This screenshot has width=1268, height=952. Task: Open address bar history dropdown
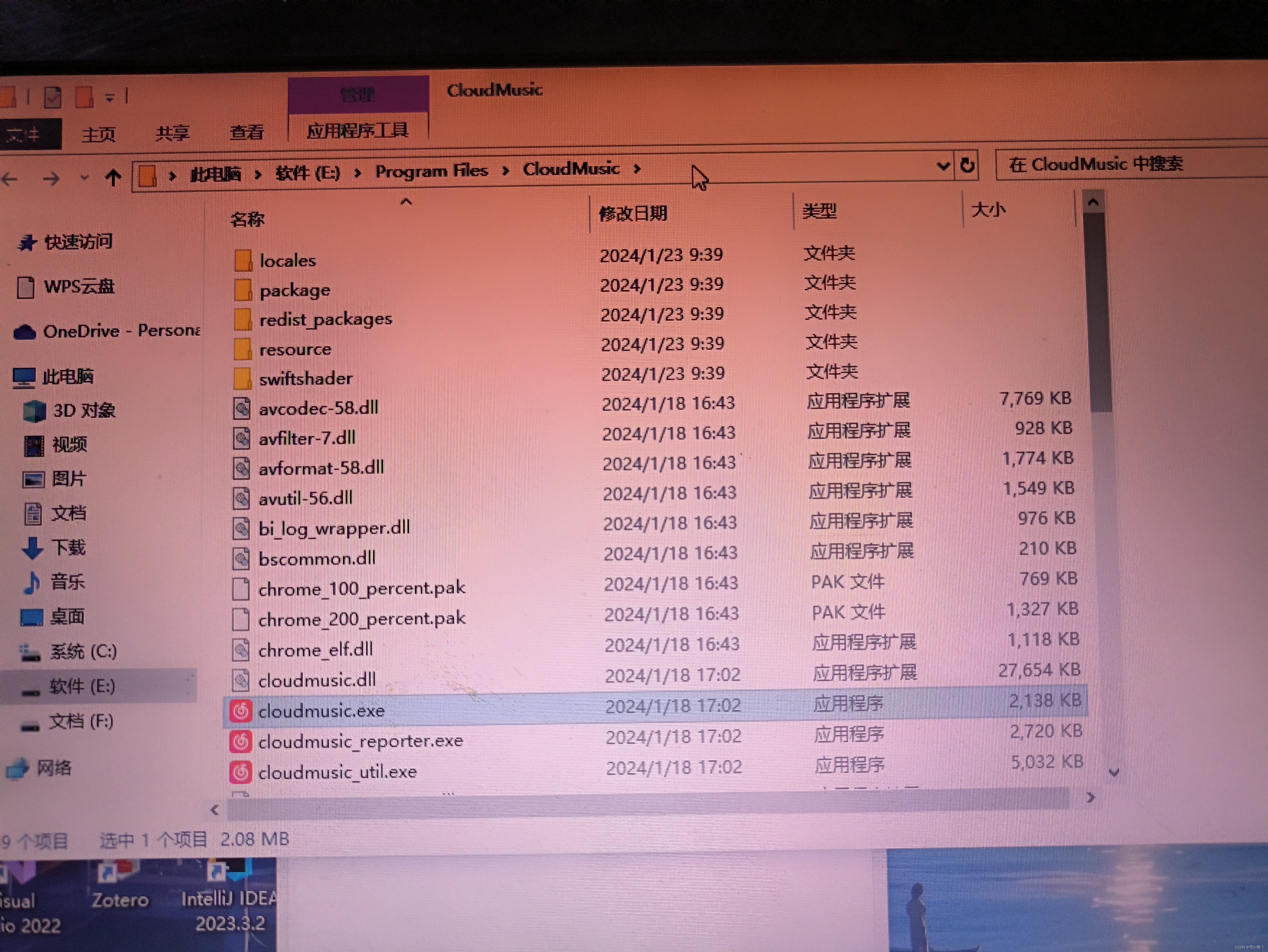click(x=942, y=166)
